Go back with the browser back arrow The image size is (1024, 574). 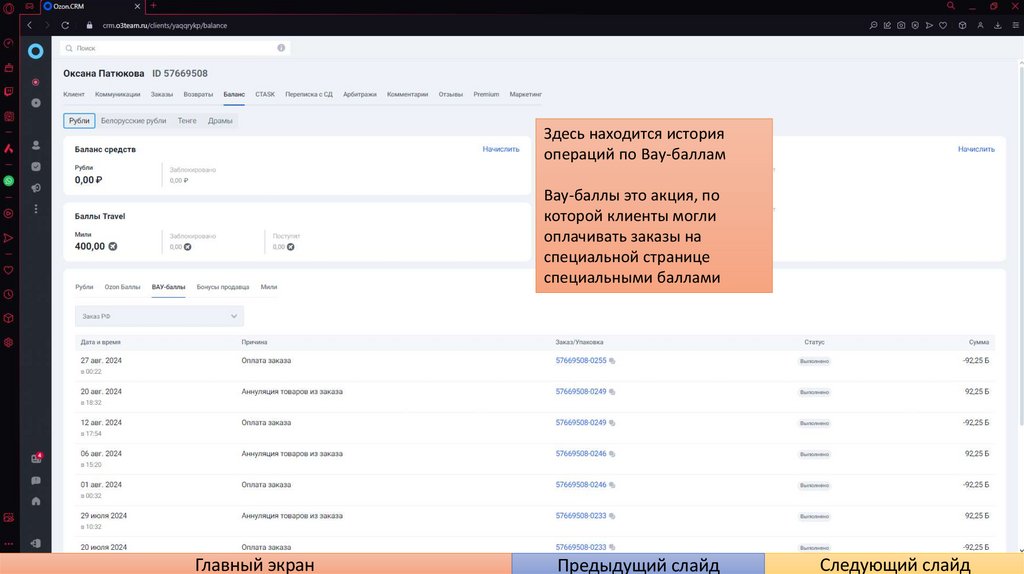(x=29, y=25)
